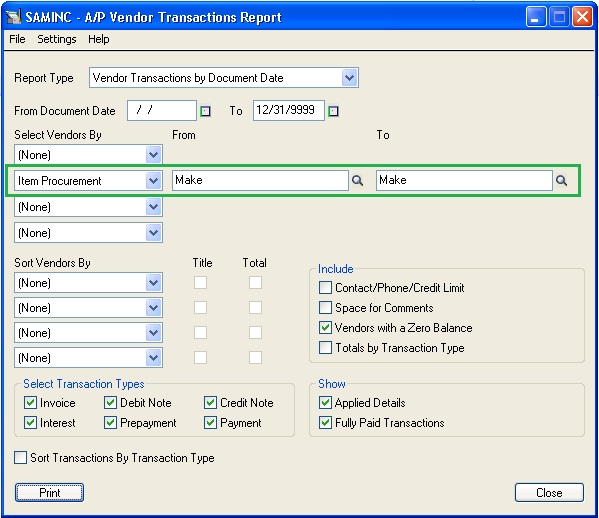Viewport: 599px width, 518px height.
Task: Open the Item Procurement dropdown list
Action: [x=154, y=180]
